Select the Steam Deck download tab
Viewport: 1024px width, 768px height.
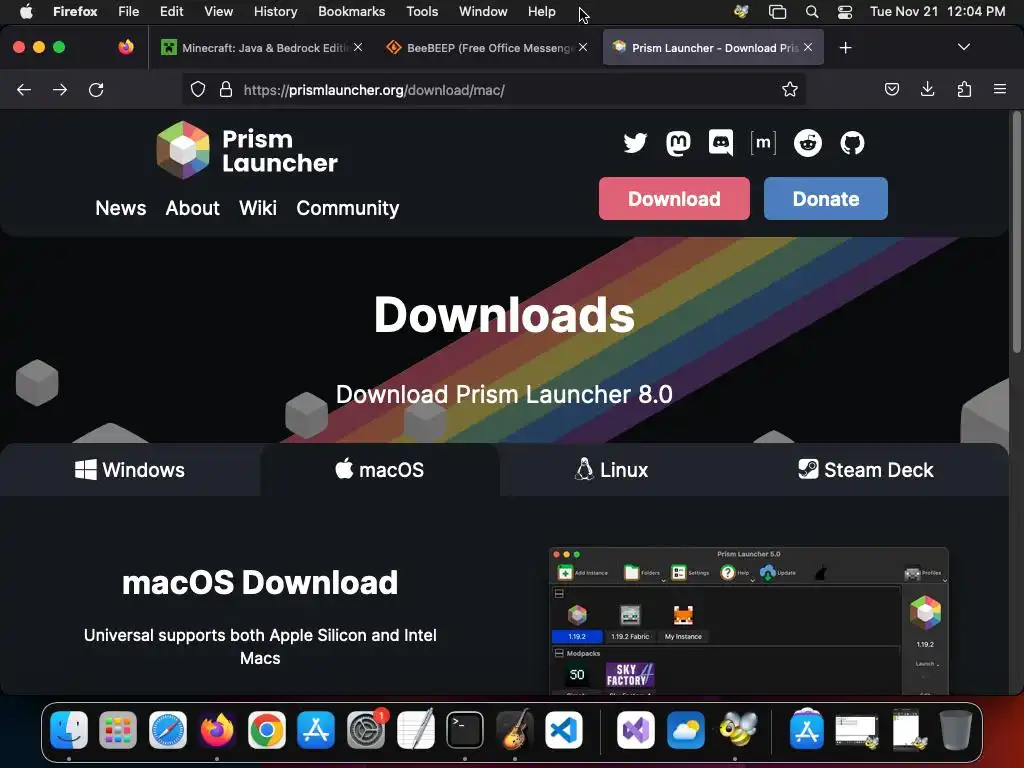tap(866, 470)
